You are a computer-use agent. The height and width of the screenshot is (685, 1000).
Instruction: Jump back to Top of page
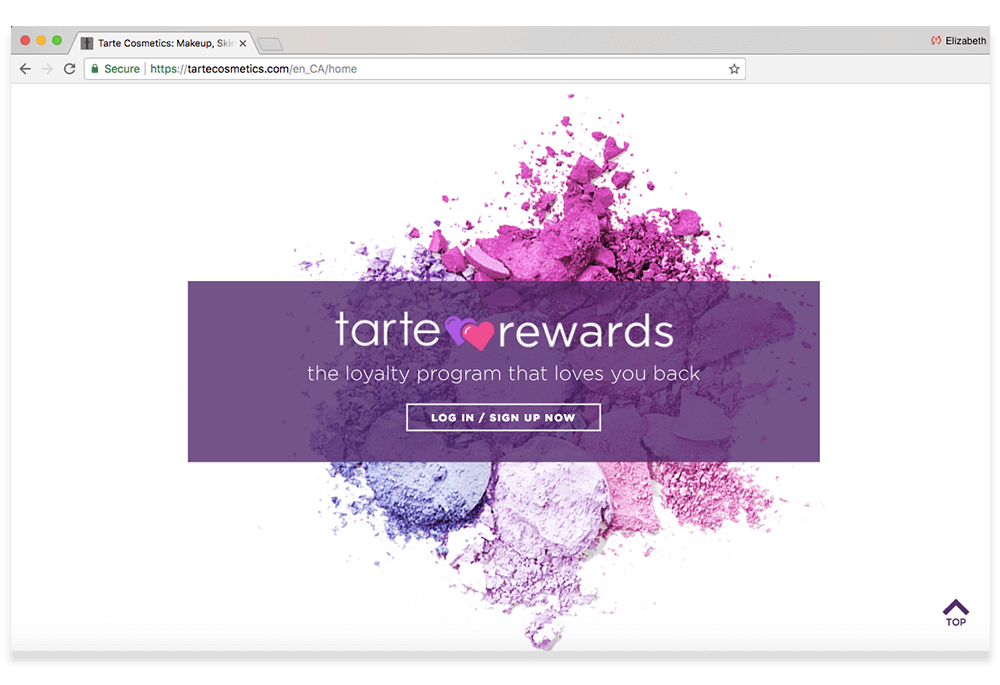coord(955,612)
